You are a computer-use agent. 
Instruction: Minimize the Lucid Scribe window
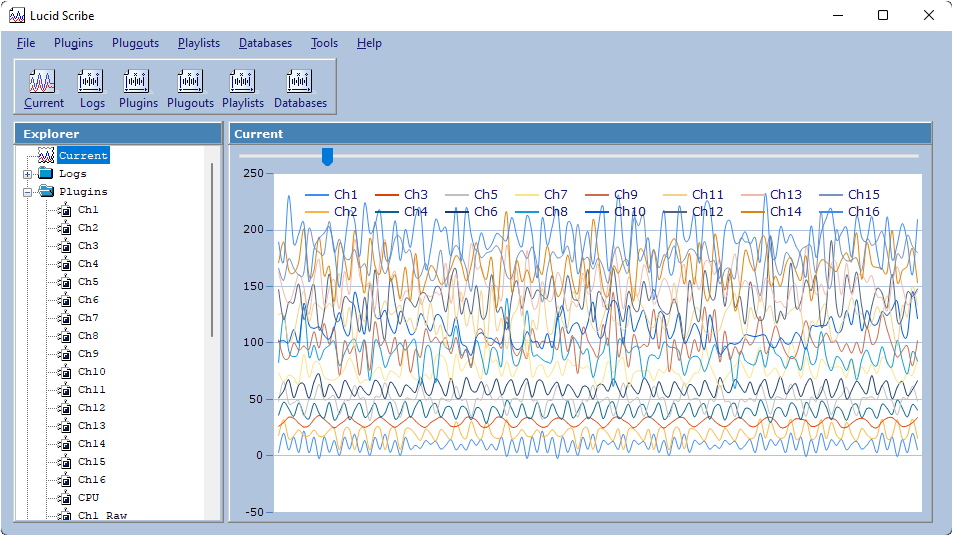coord(838,15)
